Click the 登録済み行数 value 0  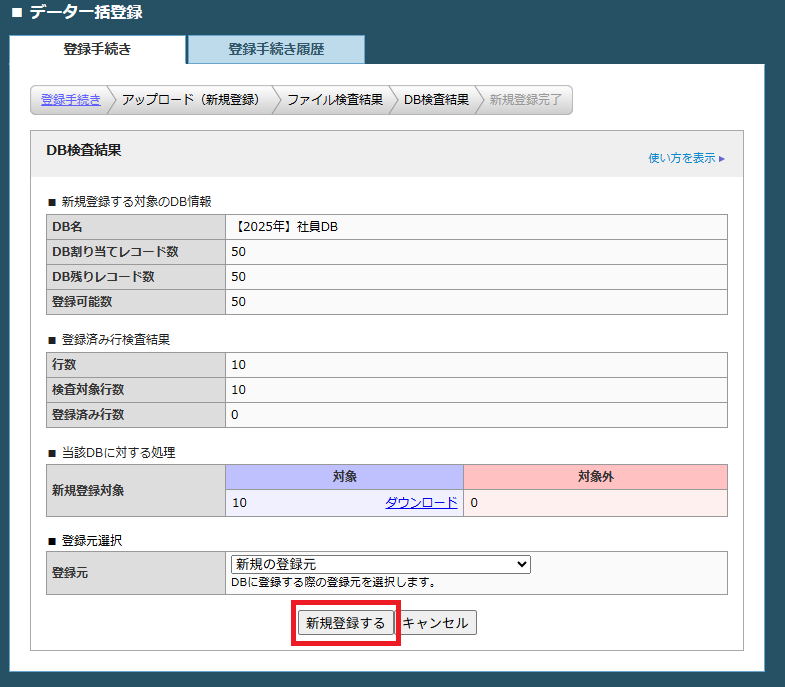click(235, 415)
